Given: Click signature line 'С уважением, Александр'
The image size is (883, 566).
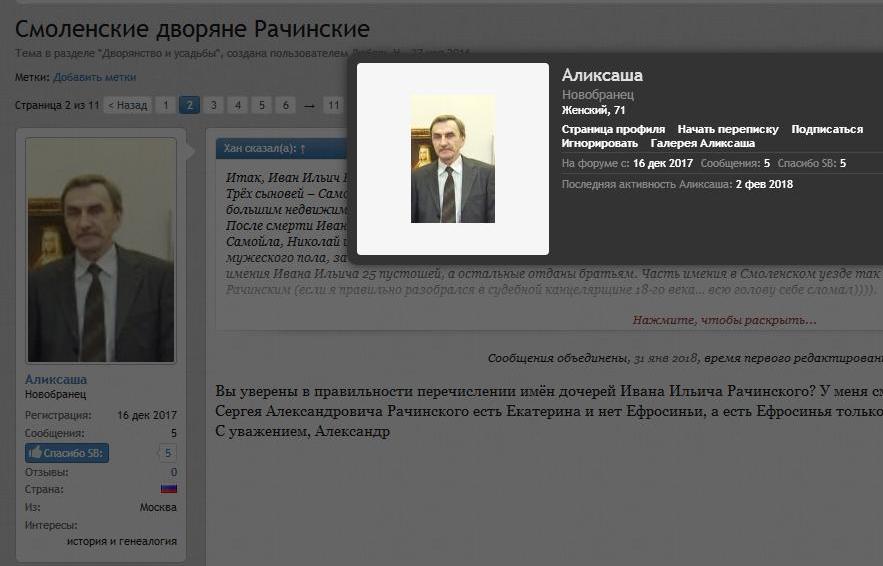Looking at the screenshot, I should click(x=302, y=431).
